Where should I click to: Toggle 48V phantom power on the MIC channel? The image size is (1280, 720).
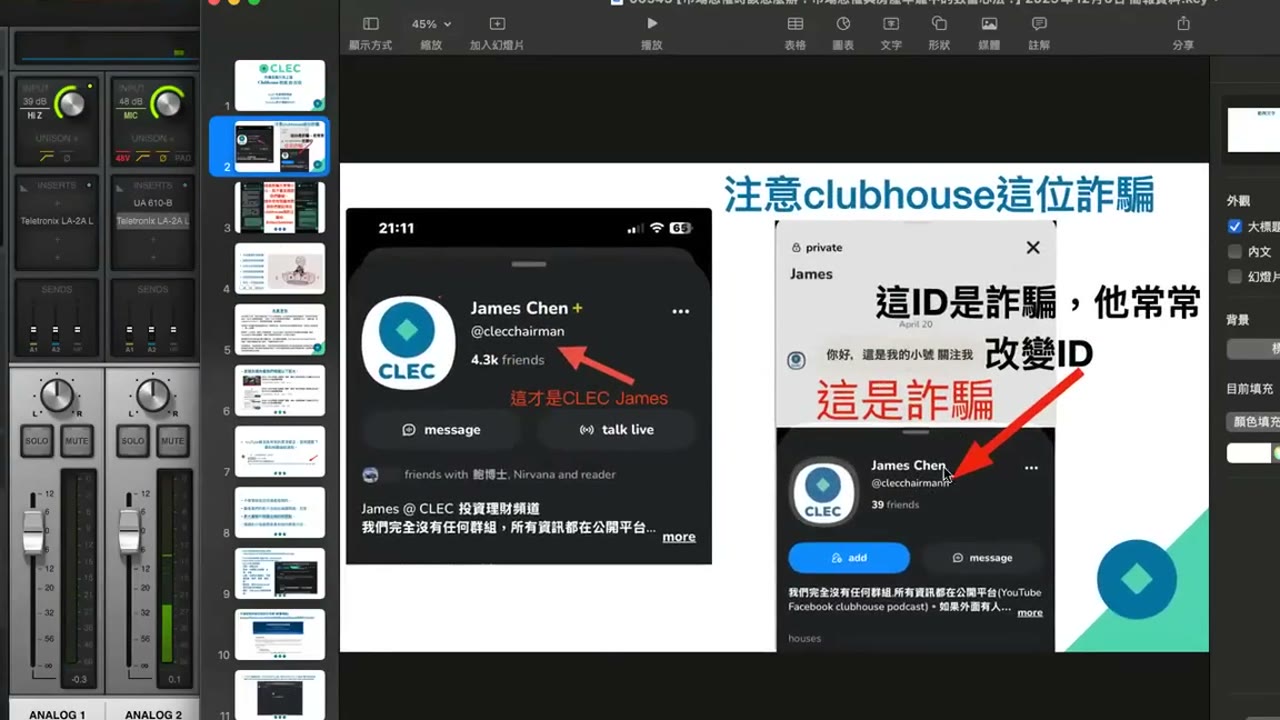pyautogui.click(x=123, y=158)
